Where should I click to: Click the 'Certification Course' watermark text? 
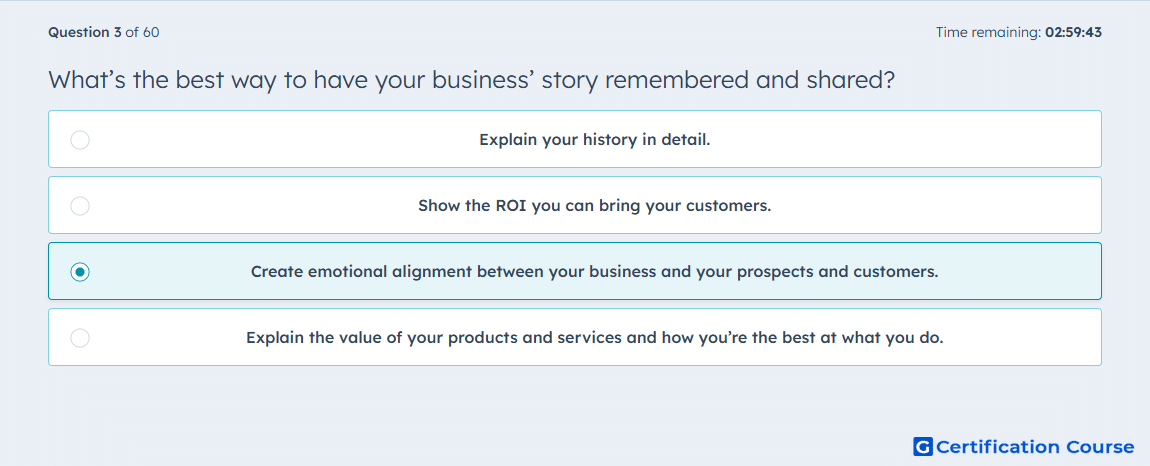(x=1035, y=446)
